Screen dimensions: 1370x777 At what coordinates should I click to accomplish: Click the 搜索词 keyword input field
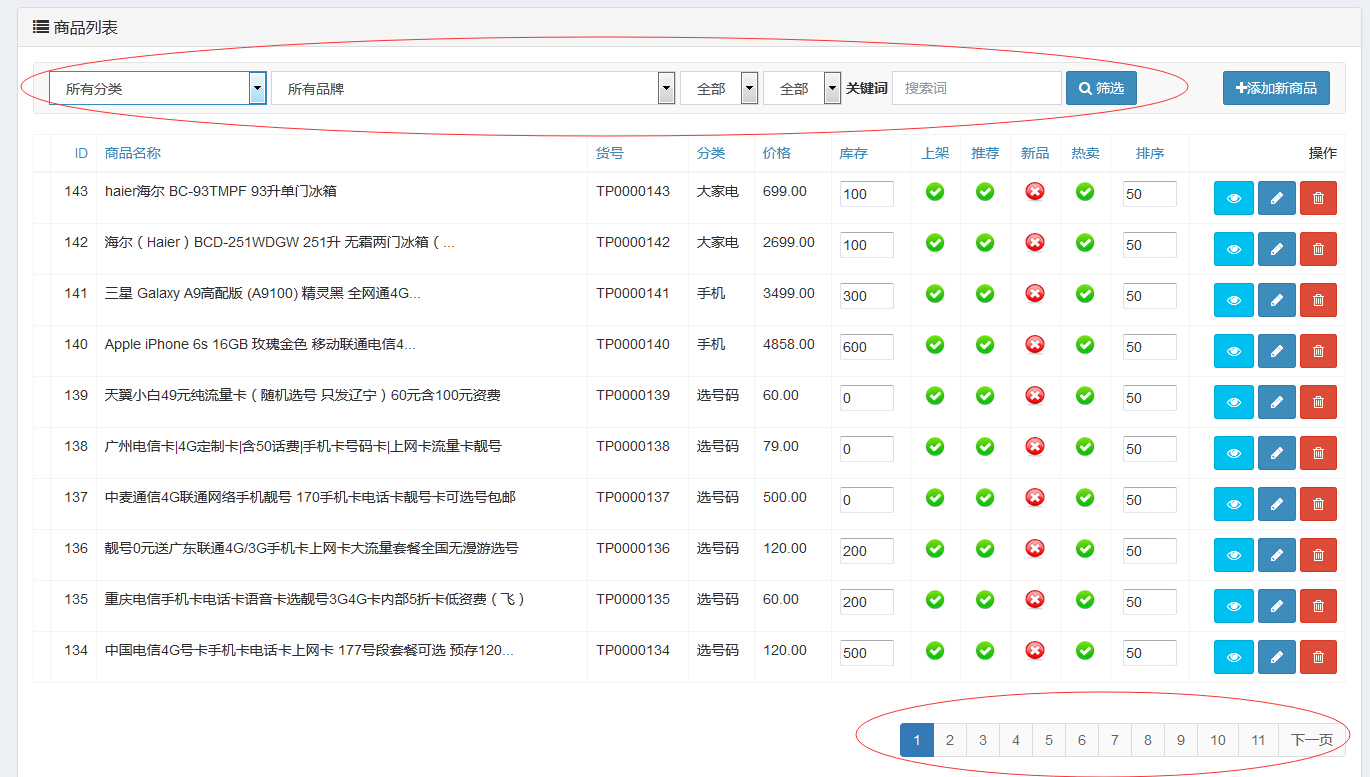pyautogui.click(x=976, y=88)
